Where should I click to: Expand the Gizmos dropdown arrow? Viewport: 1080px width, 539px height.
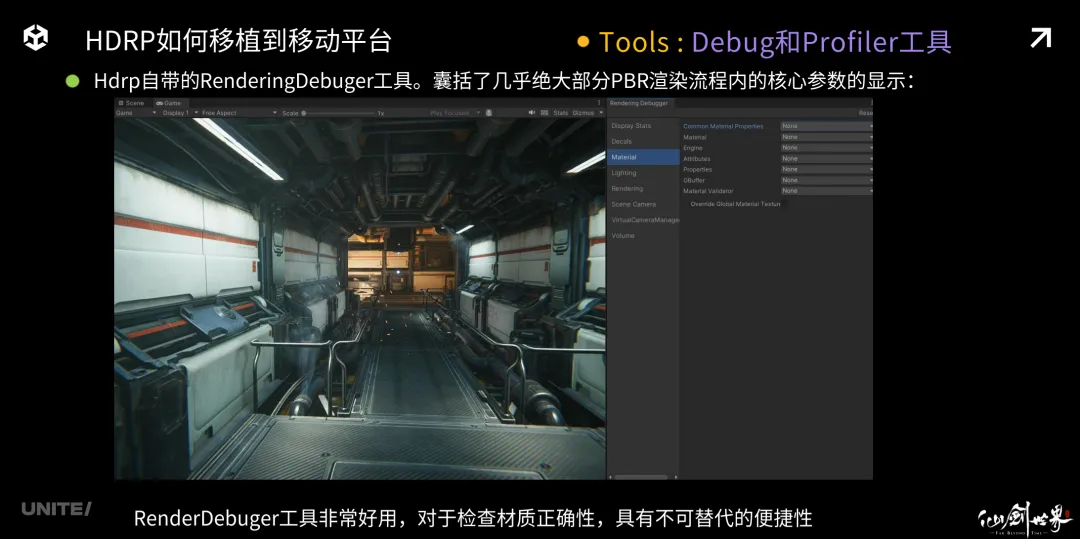pos(601,112)
